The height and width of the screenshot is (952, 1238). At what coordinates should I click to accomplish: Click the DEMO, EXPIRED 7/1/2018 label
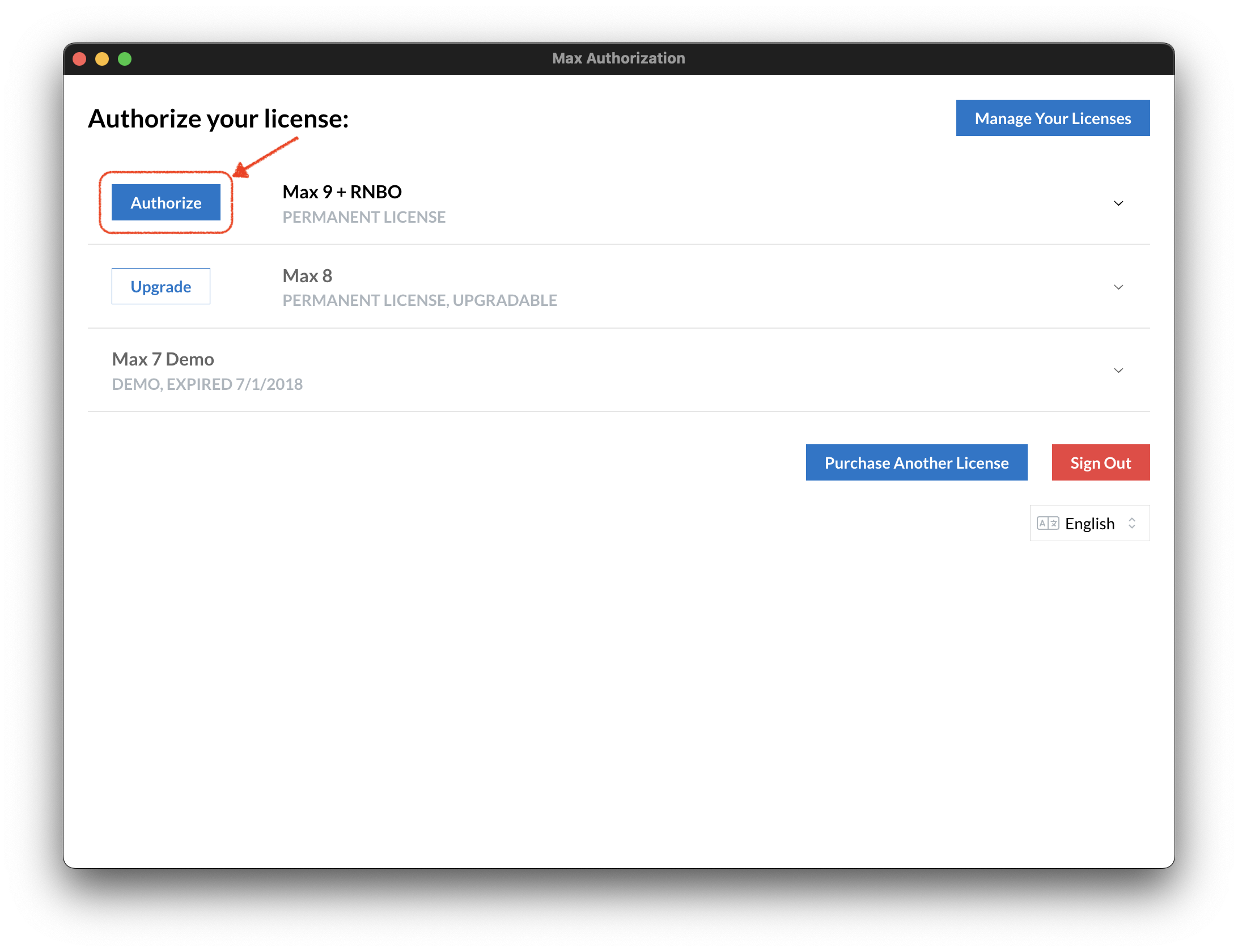point(207,384)
